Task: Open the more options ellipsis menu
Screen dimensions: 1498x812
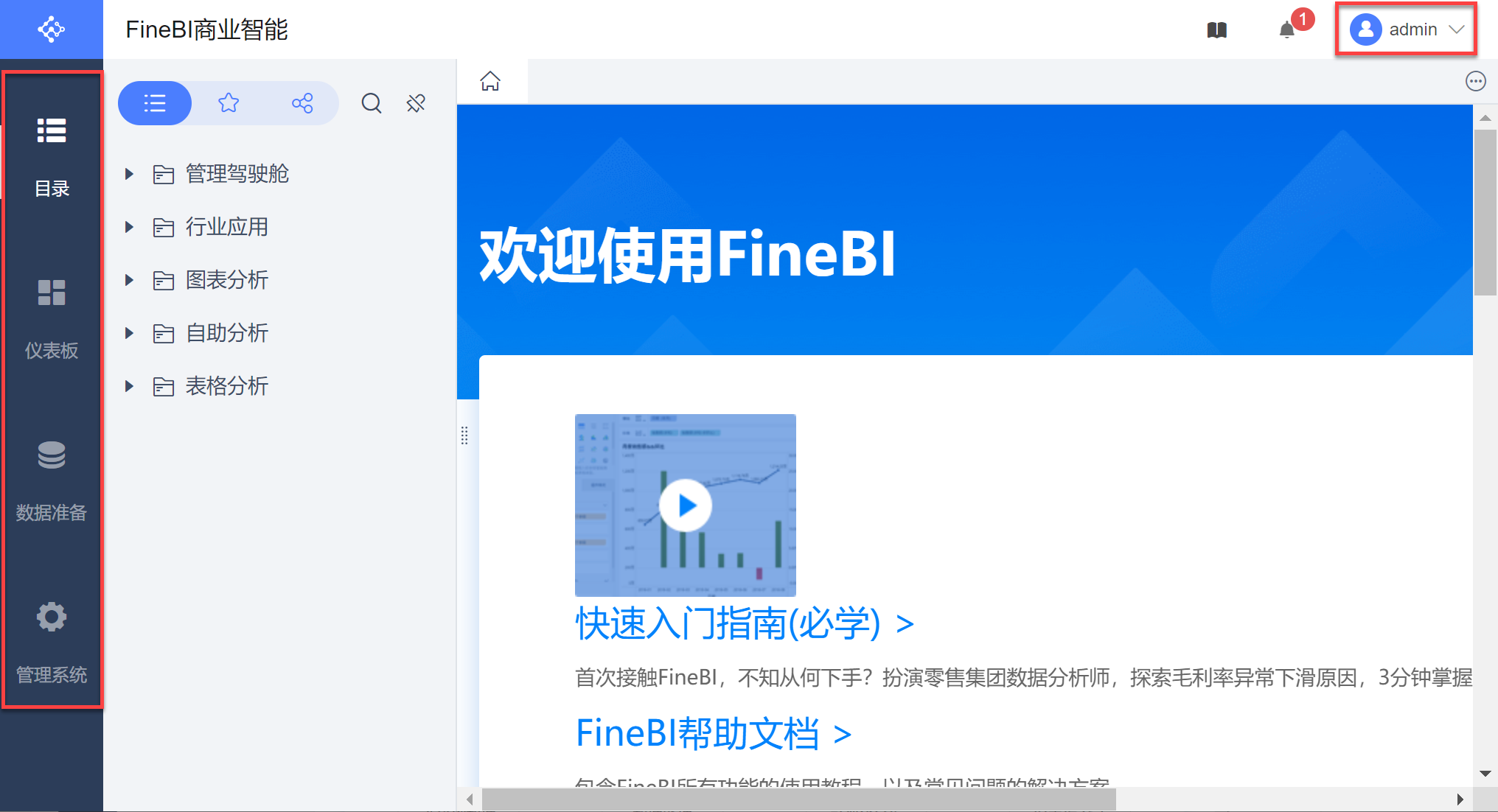Action: [1476, 81]
